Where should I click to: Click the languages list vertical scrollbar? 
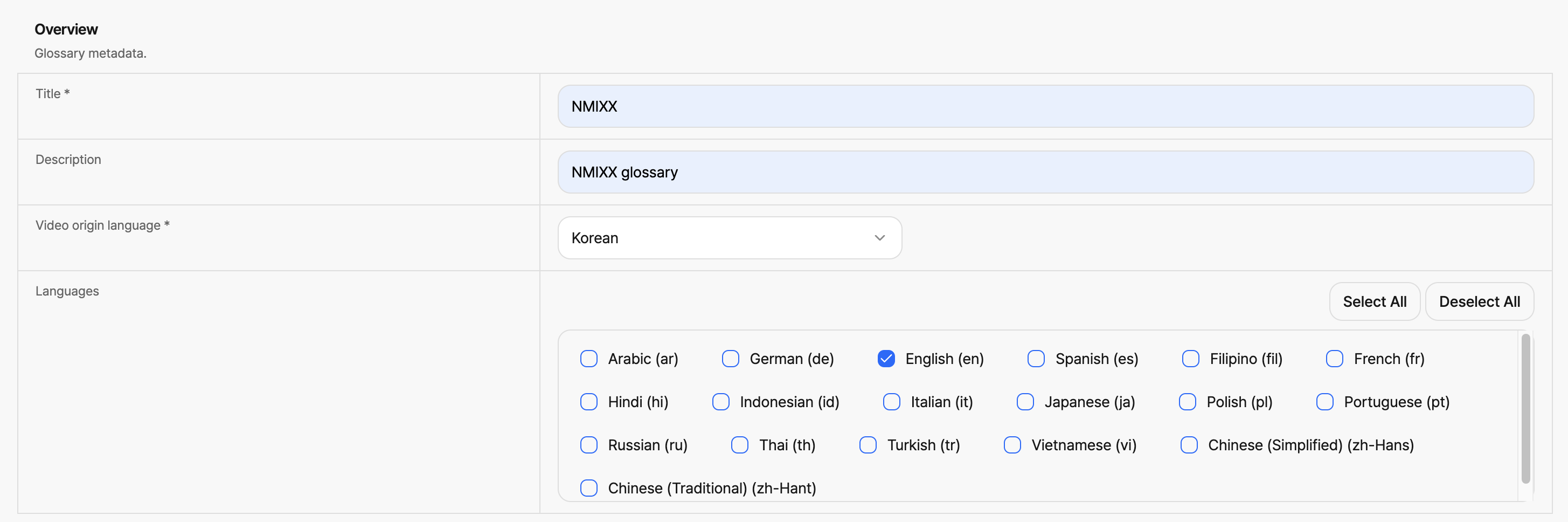1525,409
